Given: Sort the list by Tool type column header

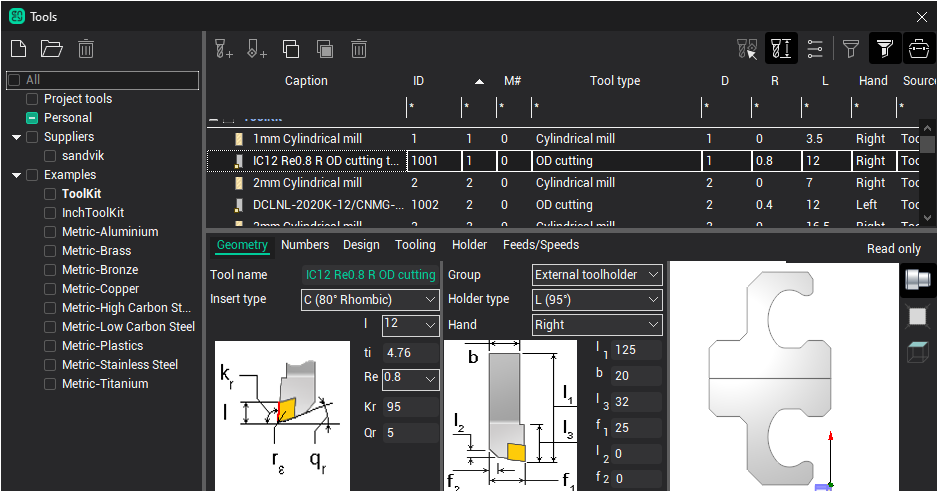Looking at the screenshot, I should point(615,81).
